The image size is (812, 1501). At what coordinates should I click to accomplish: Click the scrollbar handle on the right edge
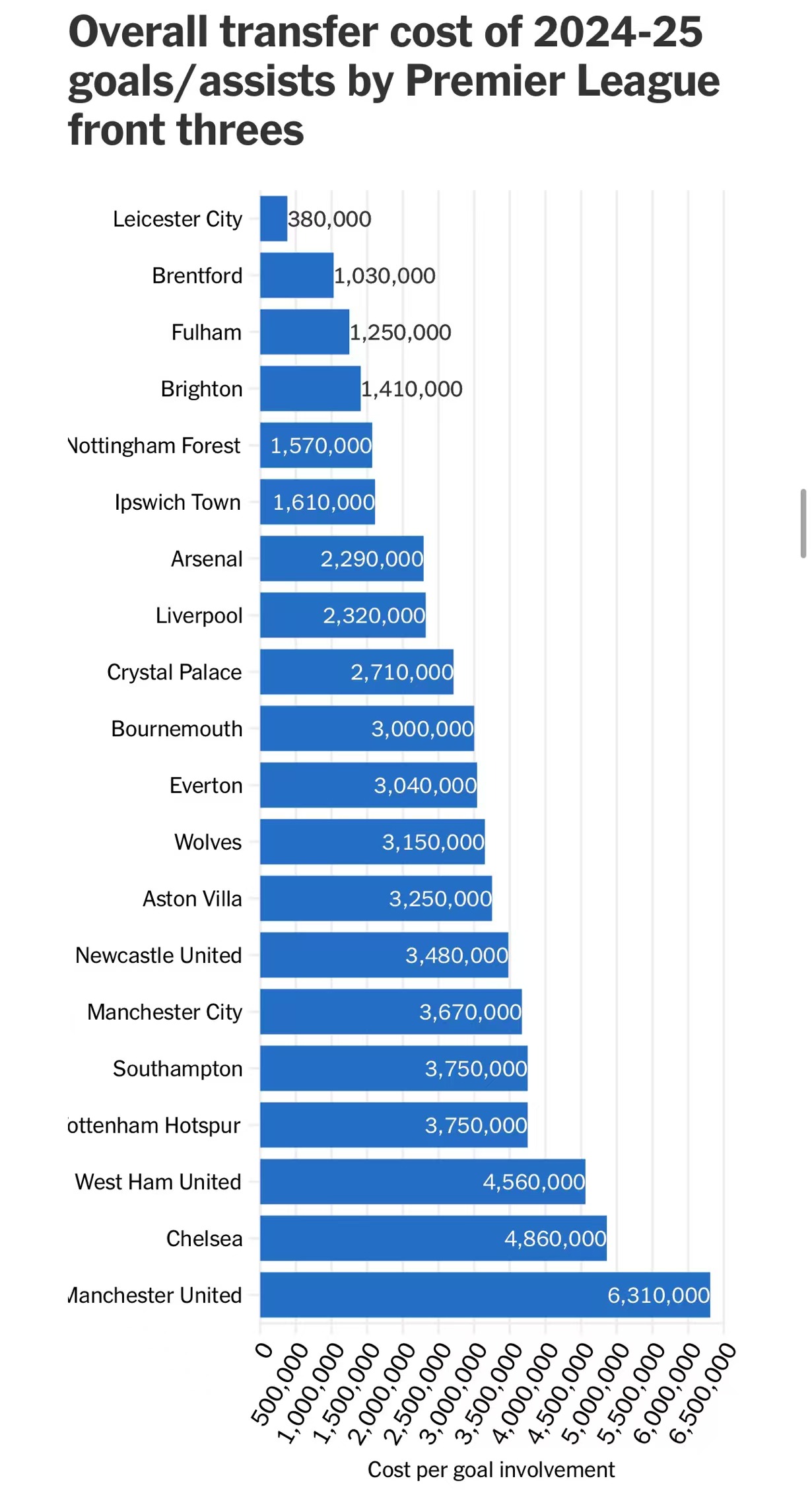[x=803, y=523]
